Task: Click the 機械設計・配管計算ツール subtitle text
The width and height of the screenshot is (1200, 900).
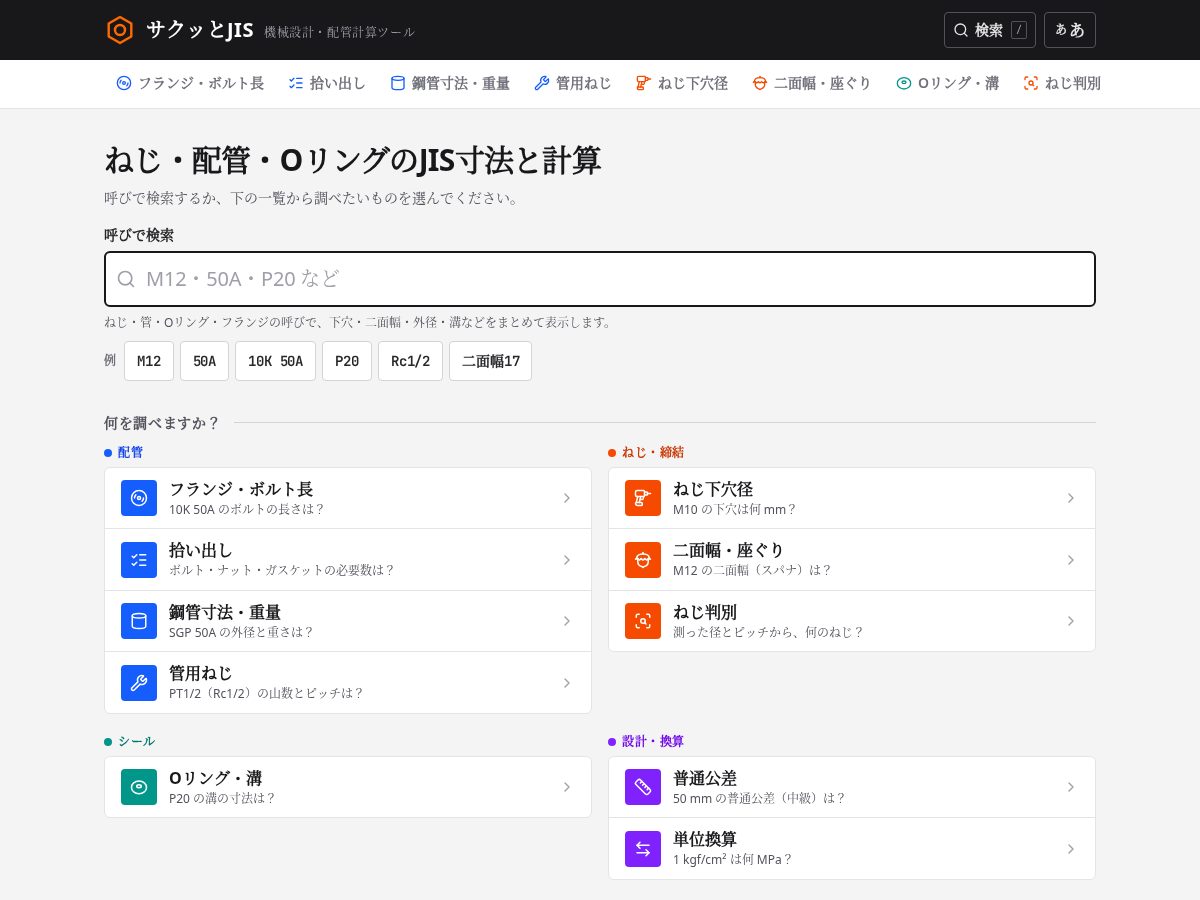Action: pos(339,32)
